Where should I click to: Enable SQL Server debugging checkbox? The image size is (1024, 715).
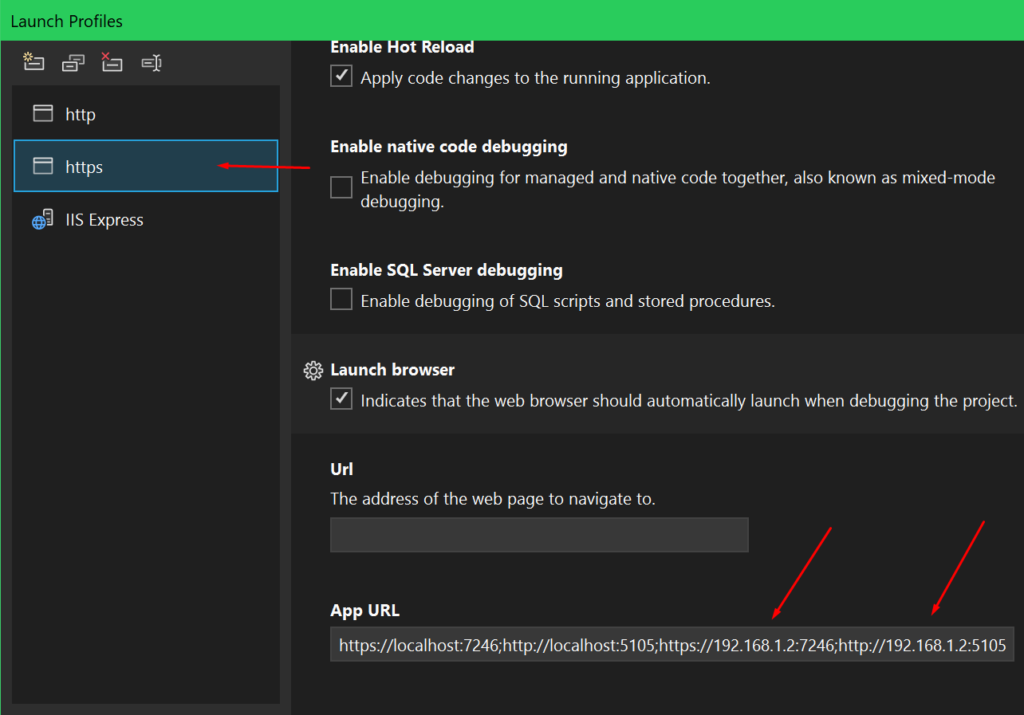(x=341, y=299)
